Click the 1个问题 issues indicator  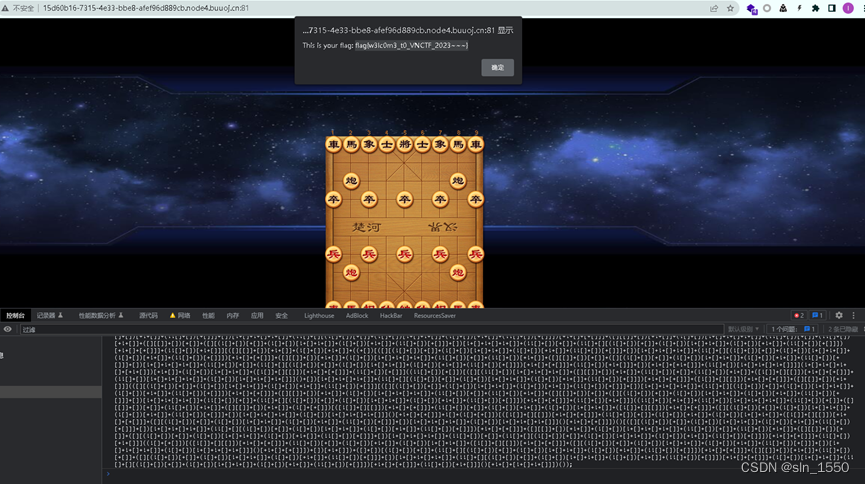[x=793, y=329]
